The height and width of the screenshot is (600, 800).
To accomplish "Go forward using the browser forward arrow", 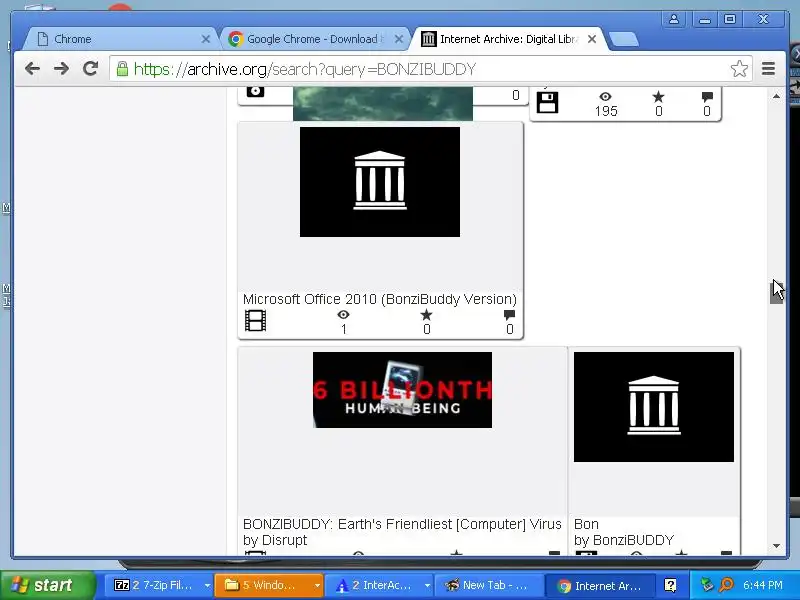I will [x=61, y=68].
